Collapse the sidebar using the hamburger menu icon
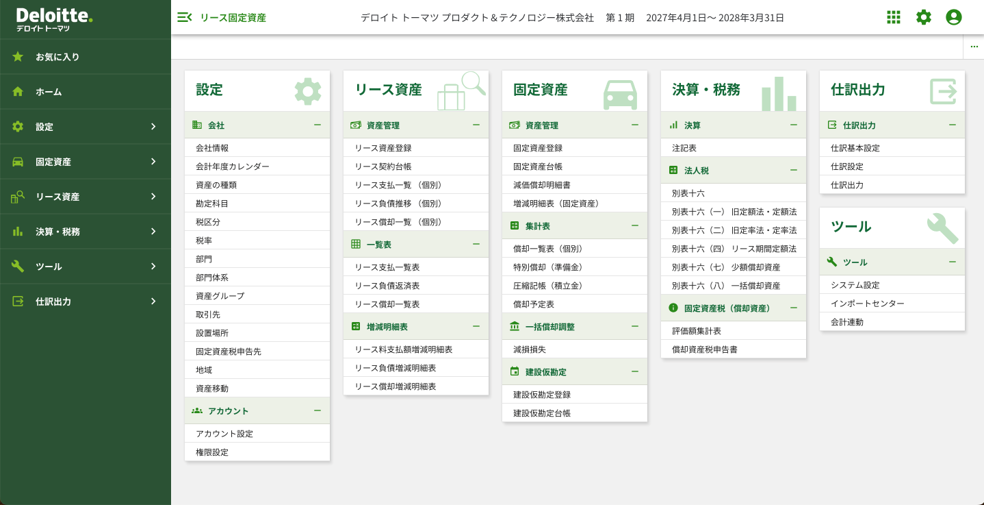 coord(184,17)
